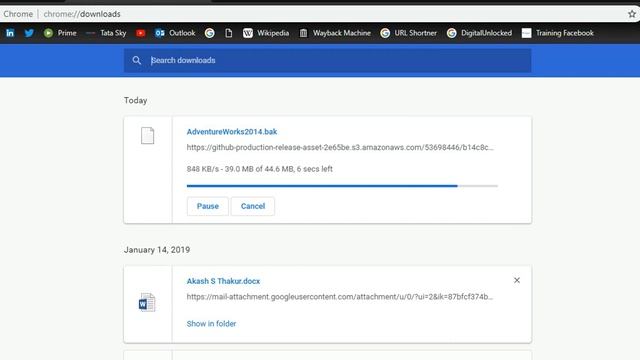Remove Akash S Thakur.docx from list
This screenshot has height=360, width=640.
(517, 280)
